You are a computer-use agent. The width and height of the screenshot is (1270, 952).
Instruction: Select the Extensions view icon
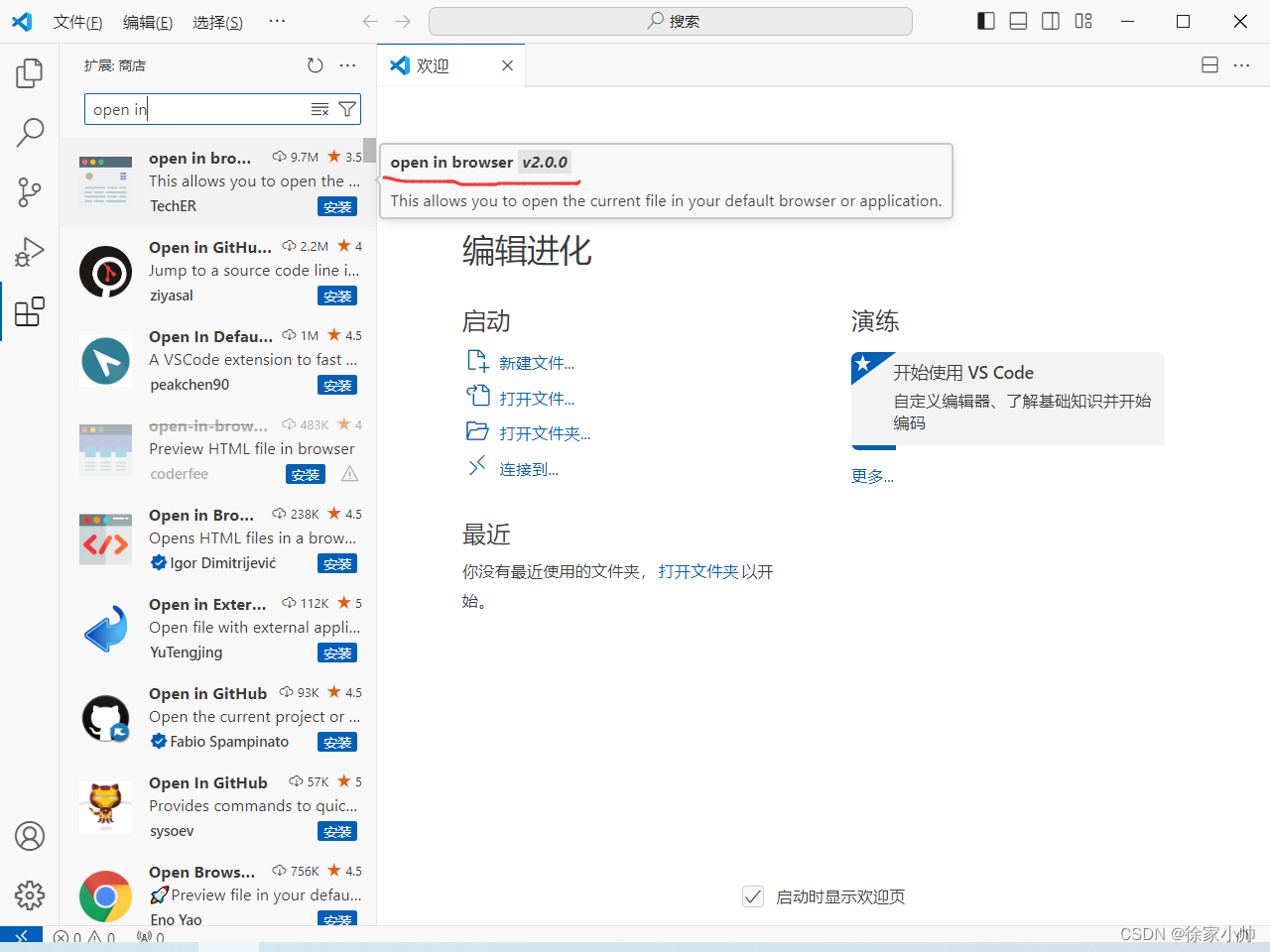click(30, 311)
